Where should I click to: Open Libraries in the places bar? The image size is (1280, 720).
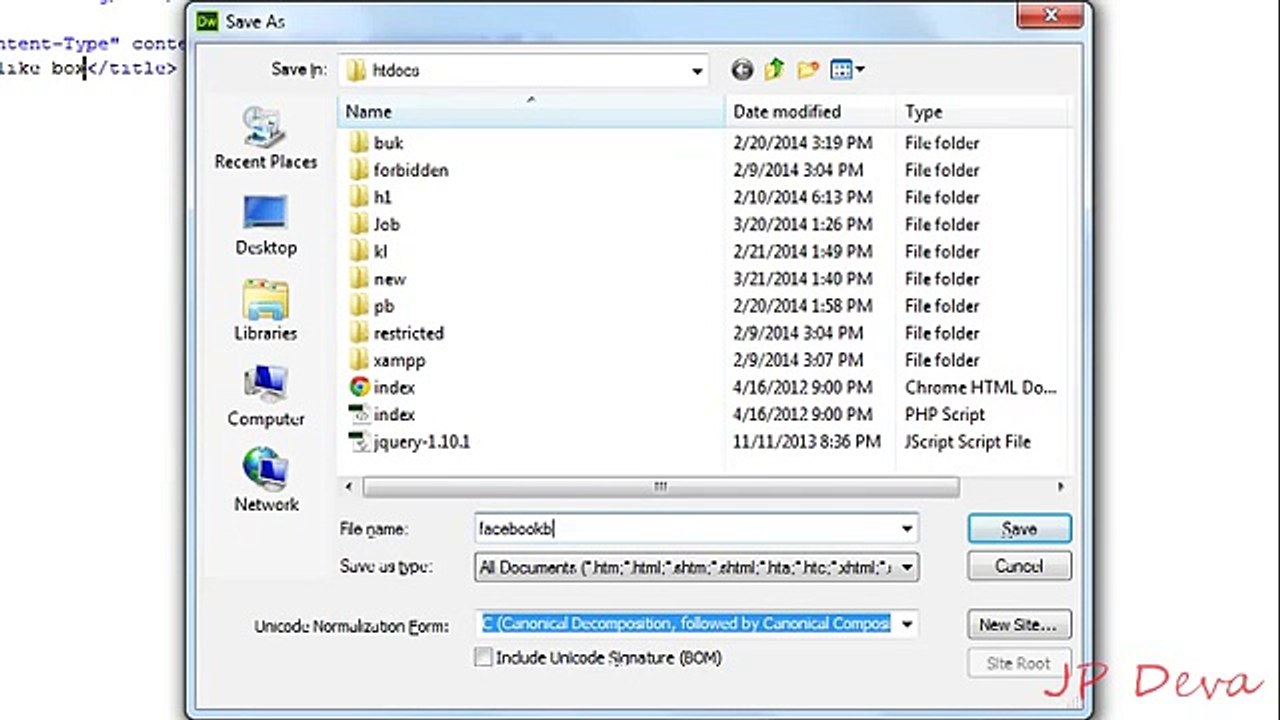[x=266, y=310]
